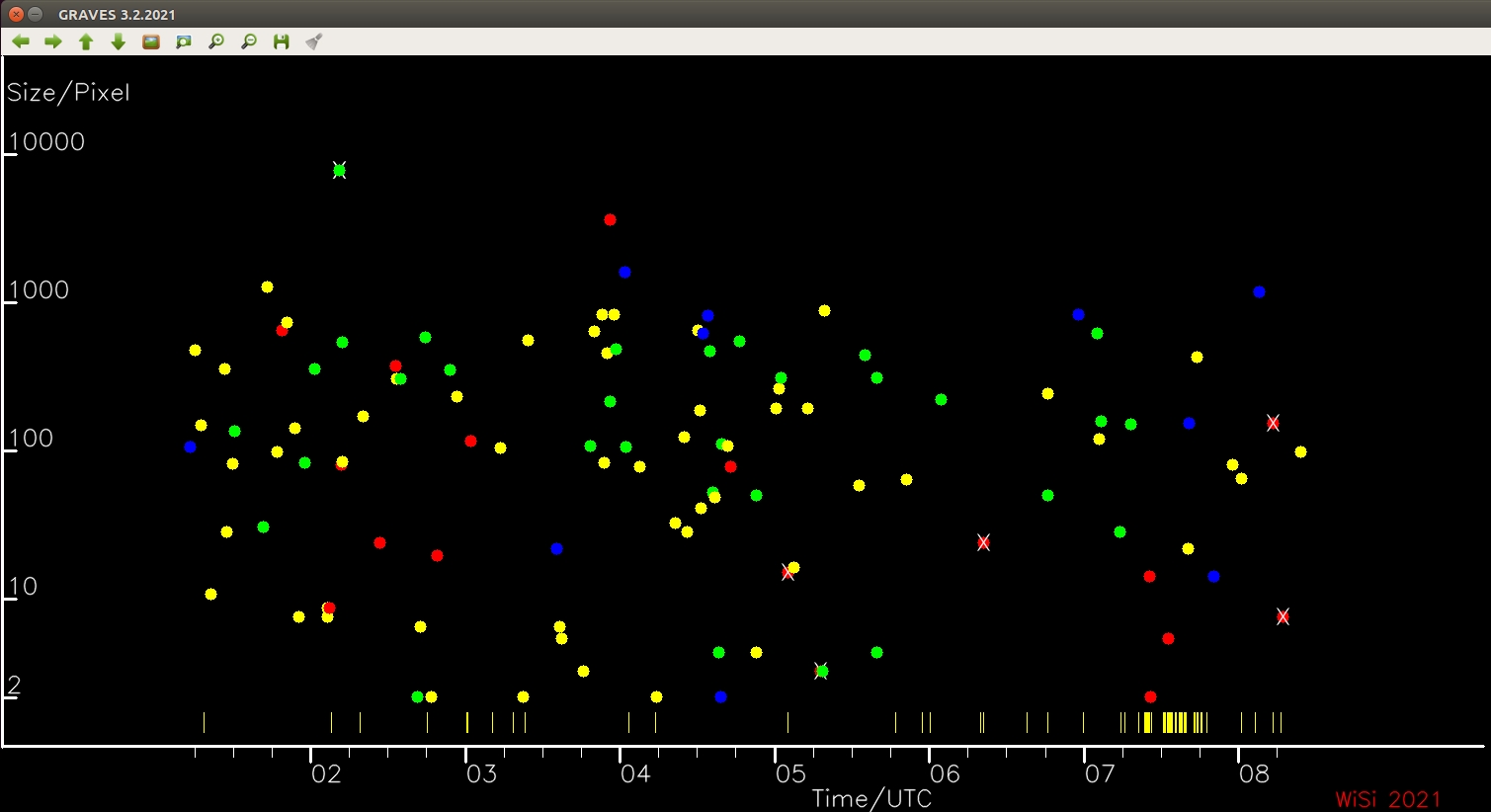Minimize the GRAVES 3.2.2021 window
The width and height of the screenshot is (1491, 812).
[35, 14]
